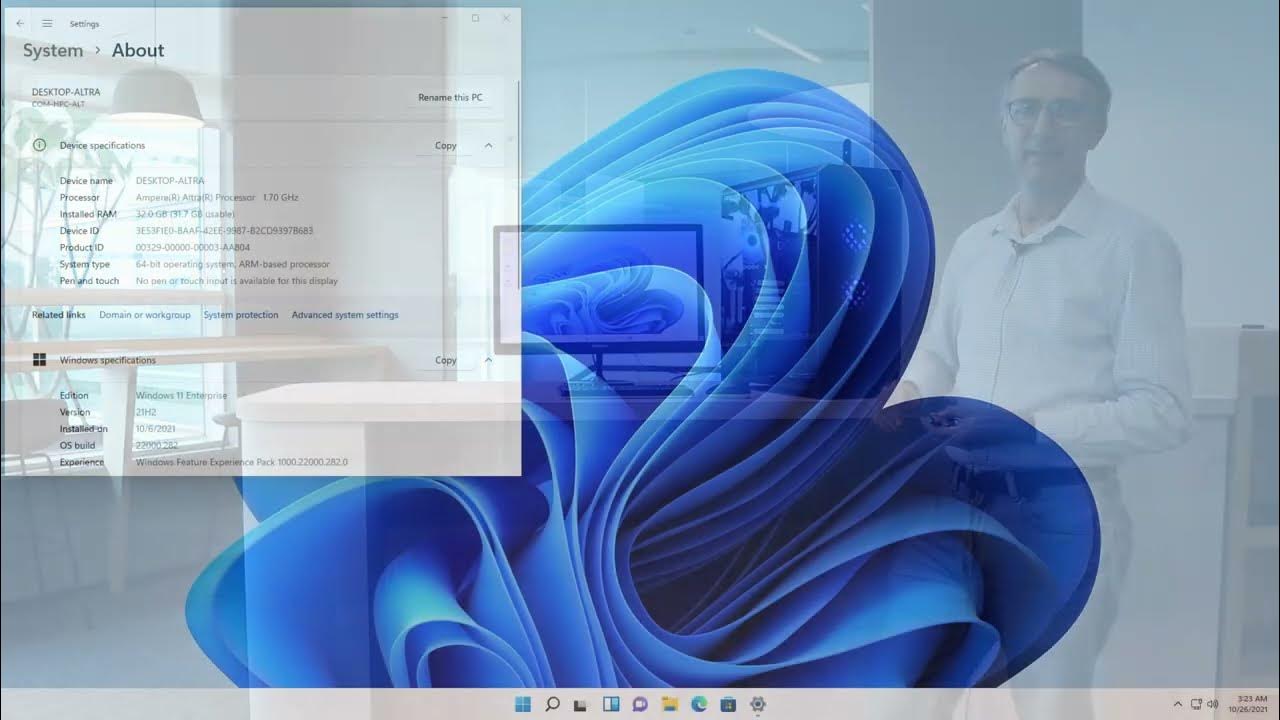Show hidden icons in the system tray
1280x720 pixels.
(1178, 704)
